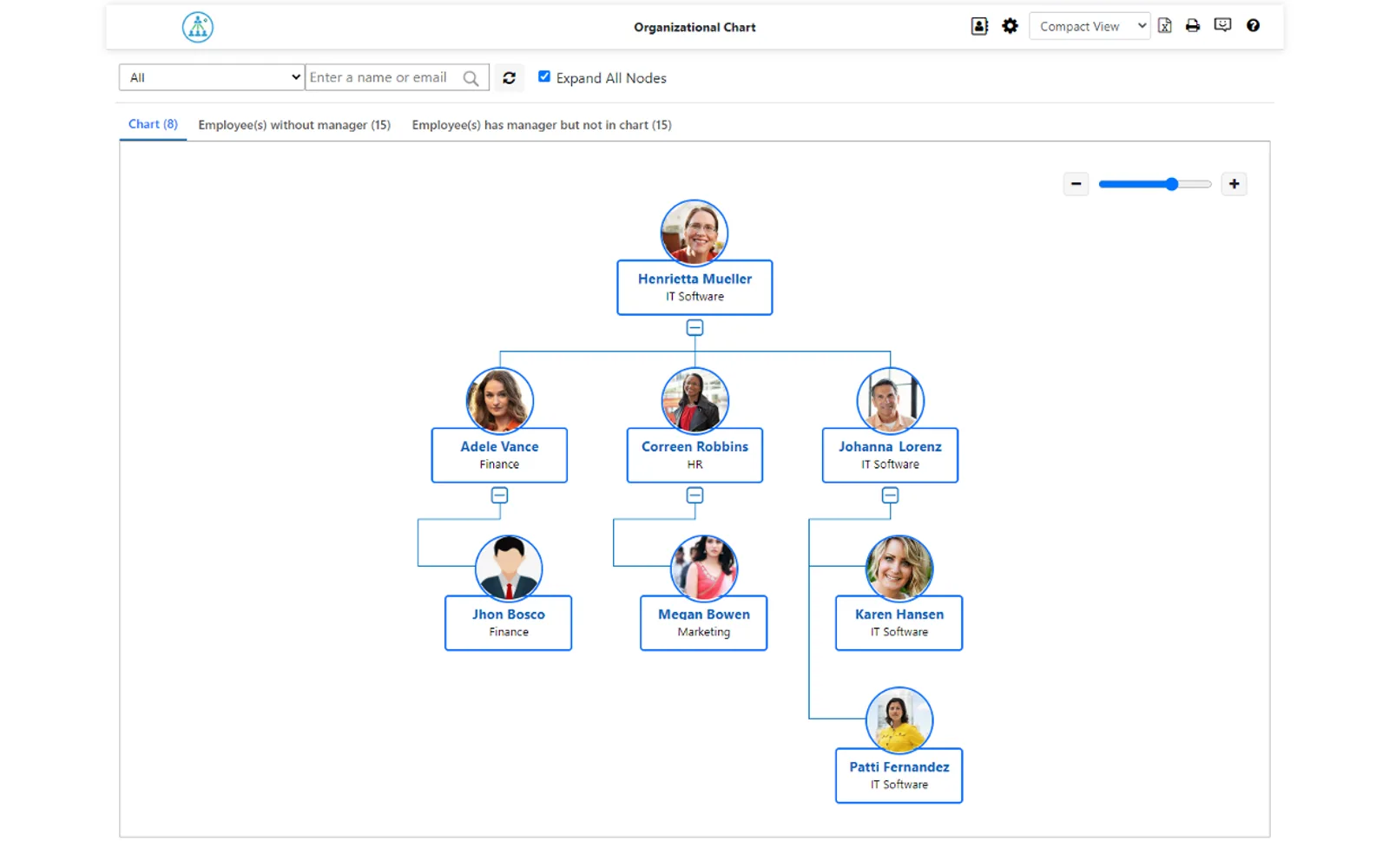Click the org chart app logo

point(198,27)
